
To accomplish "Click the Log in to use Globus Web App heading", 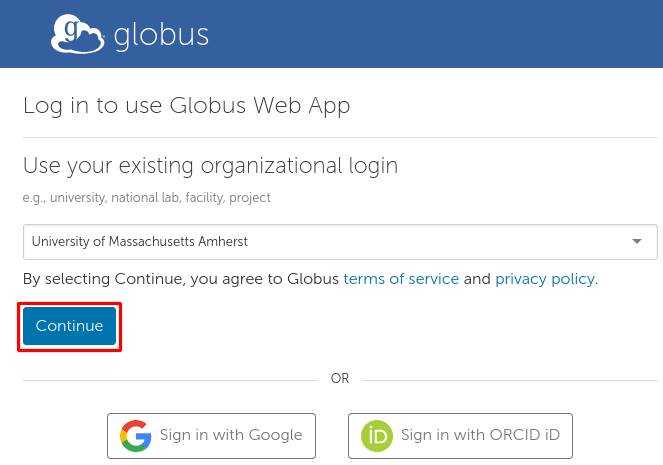I will pyautogui.click(x=186, y=106).
